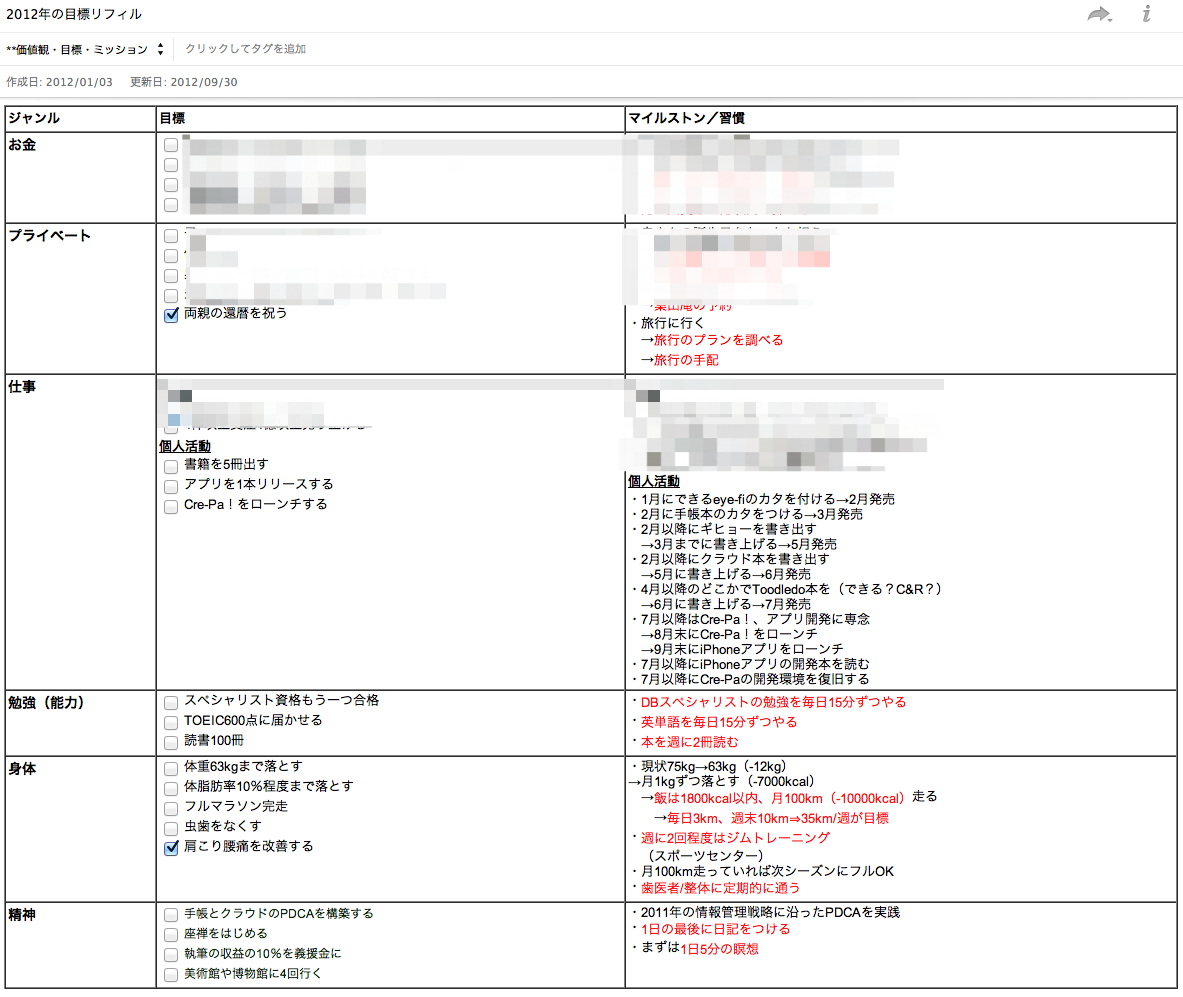Click the note title 2012年の目標リフィル
This screenshot has width=1183, height=997.
(74, 14)
